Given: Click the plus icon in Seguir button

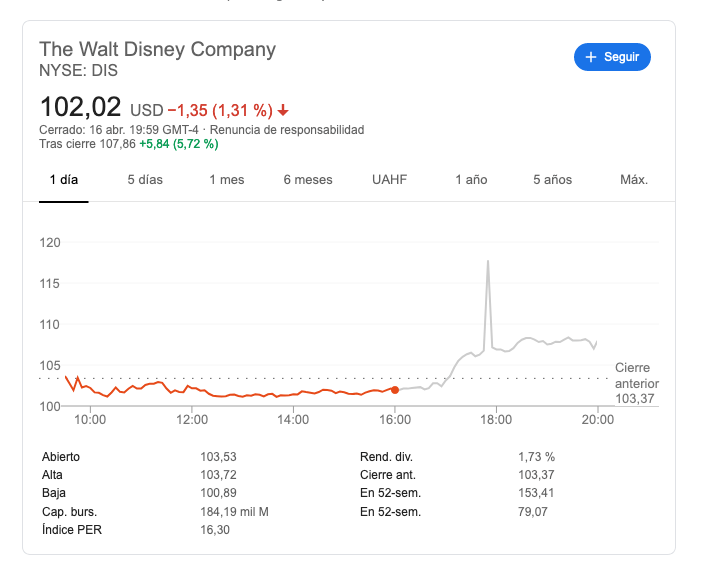Looking at the screenshot, I should point(591,57).
